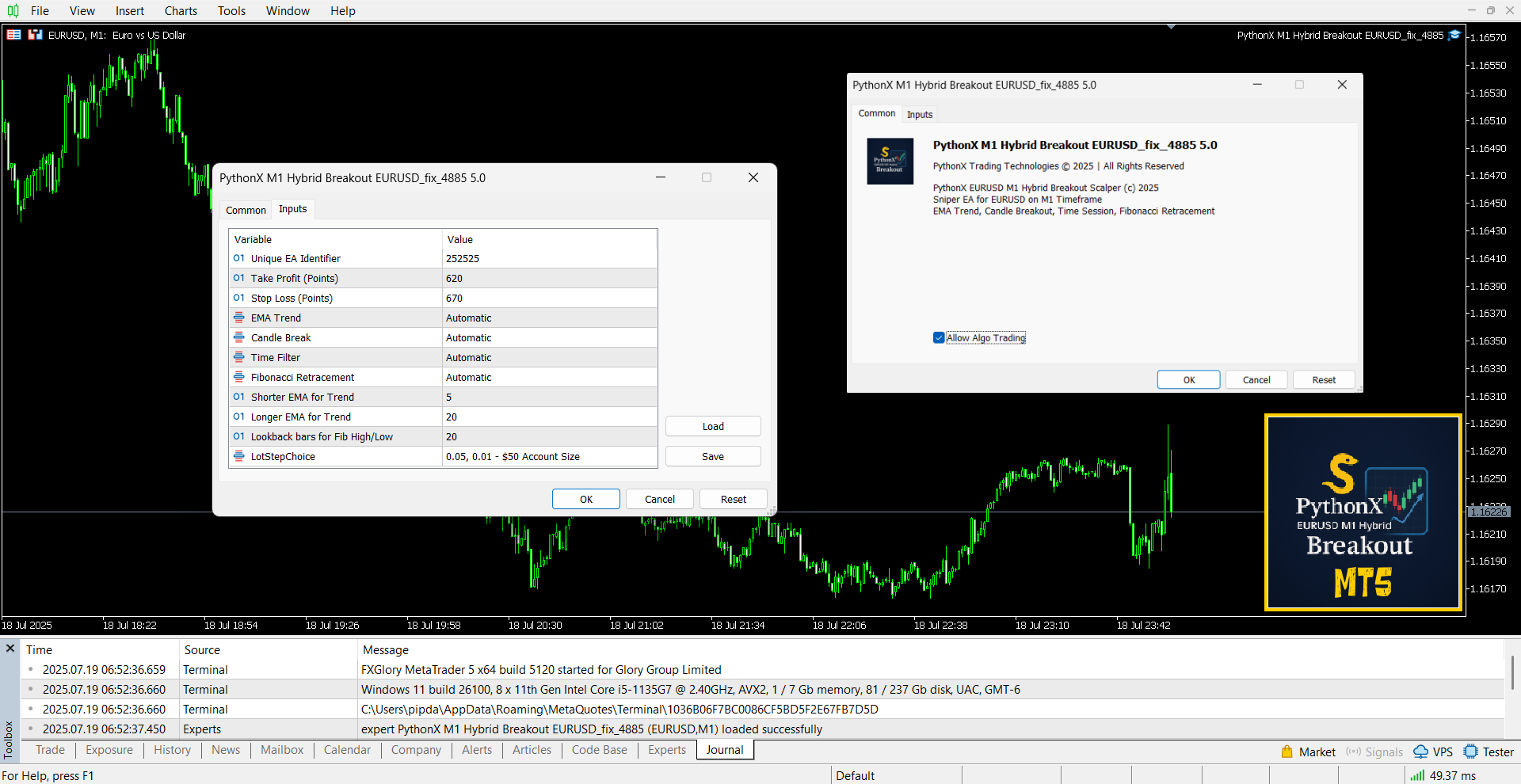Open the Code Base tab in Toolbox
Screen dimensions: 1521x784
pyautogui.click(x=600, y=750)
